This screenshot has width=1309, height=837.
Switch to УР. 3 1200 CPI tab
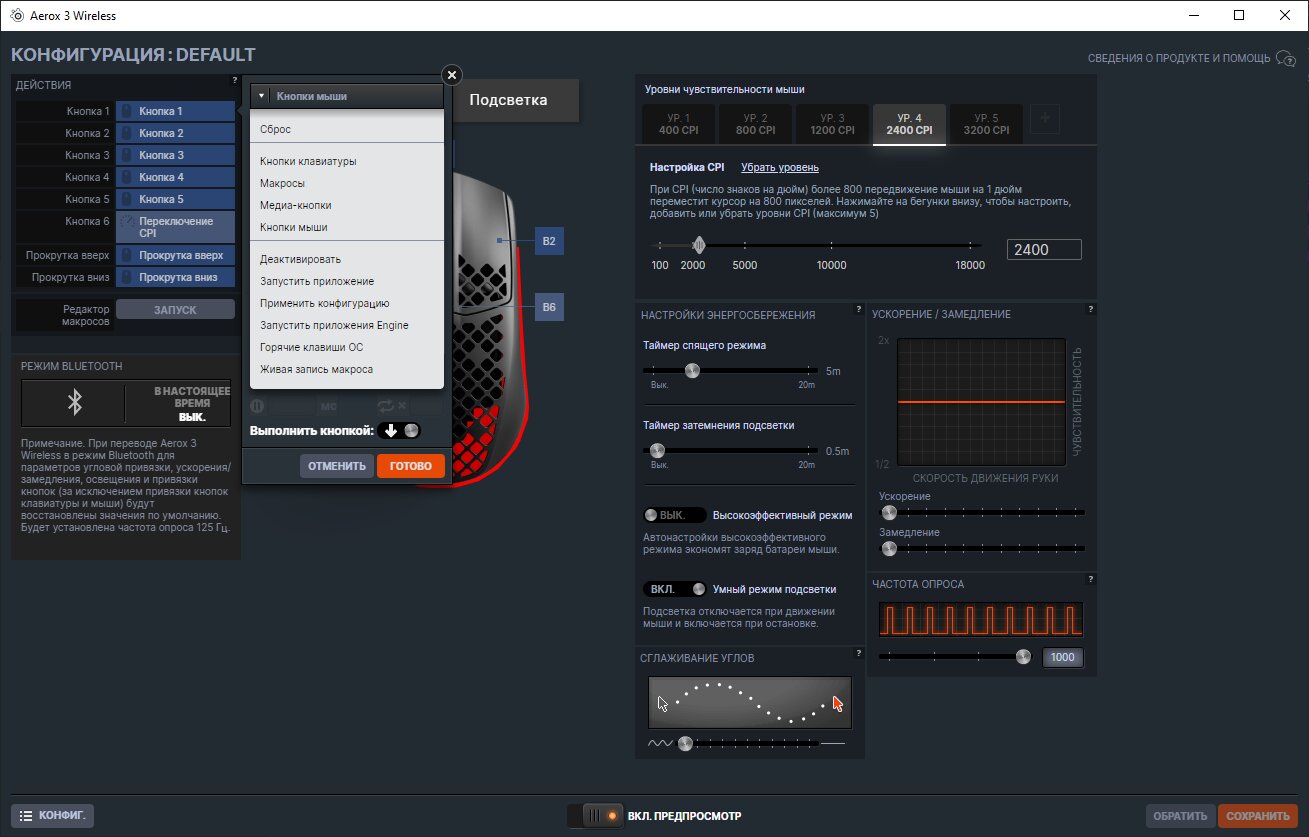[832, 124]
